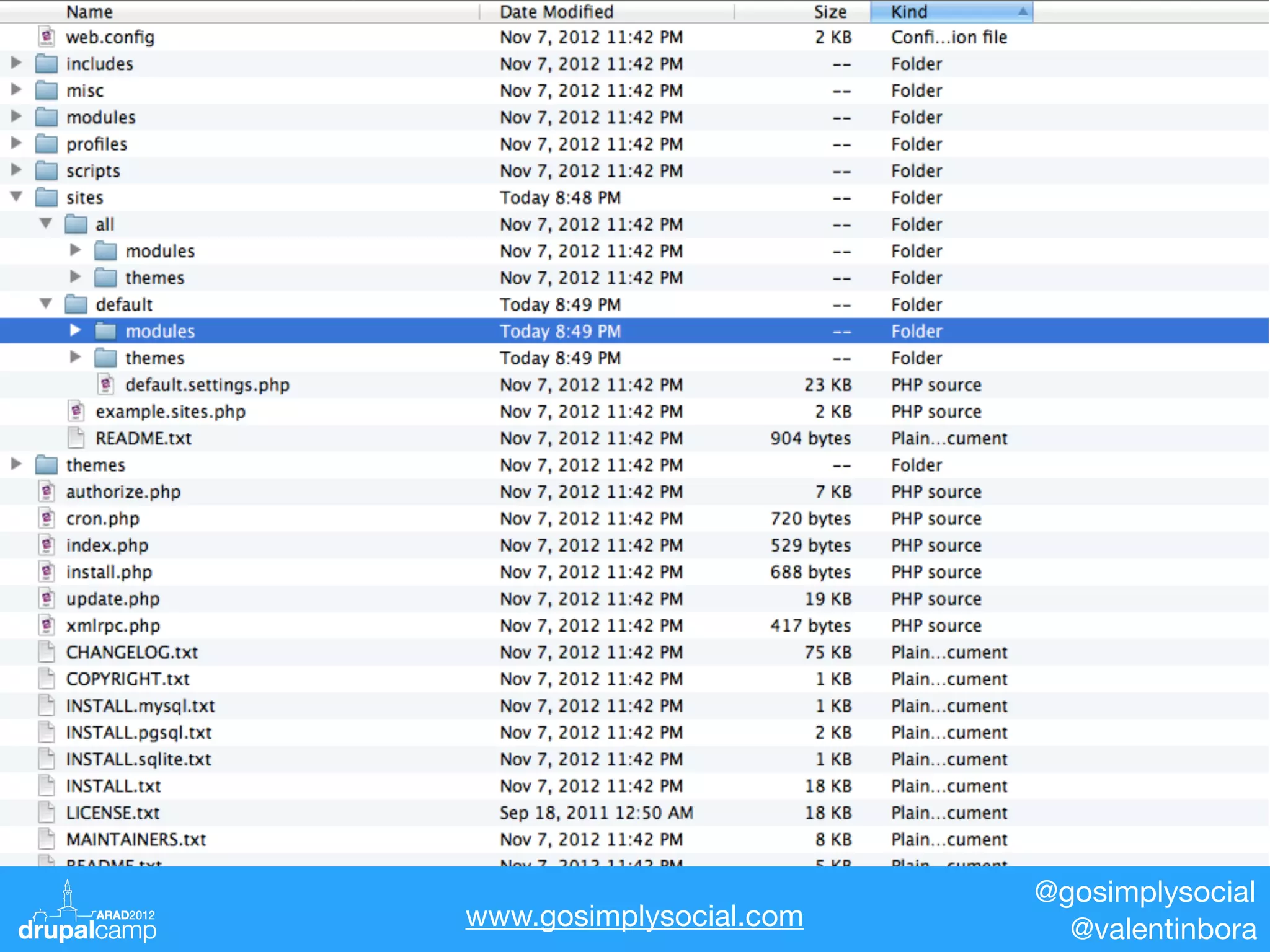Toggle sort arrow in Kind column header
Viewport: 1270px width, 952px height.
(1022, 12)
